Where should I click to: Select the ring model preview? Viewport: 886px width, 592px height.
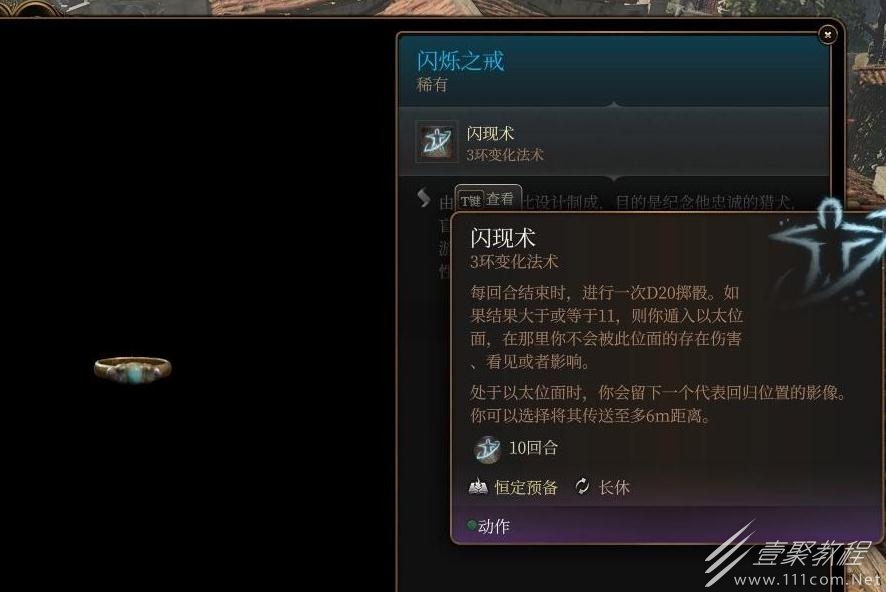(x=132, y=369)
